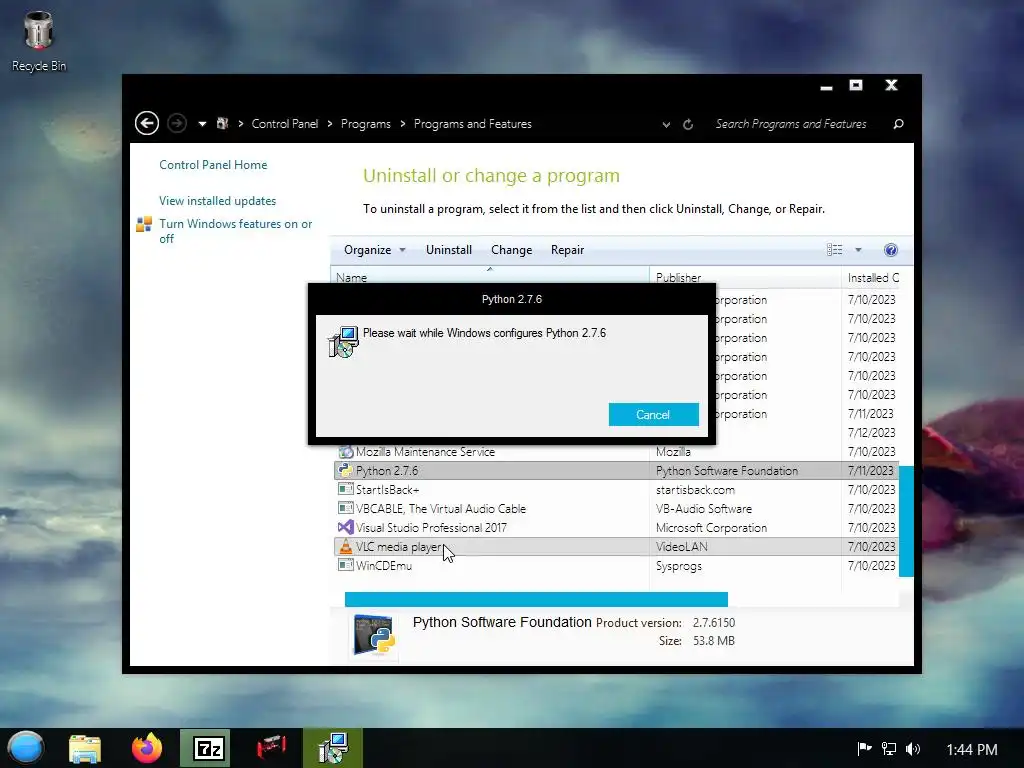Sort by Installed On column header
Viewport: 1024px width, 768px height.
[873, 277]
